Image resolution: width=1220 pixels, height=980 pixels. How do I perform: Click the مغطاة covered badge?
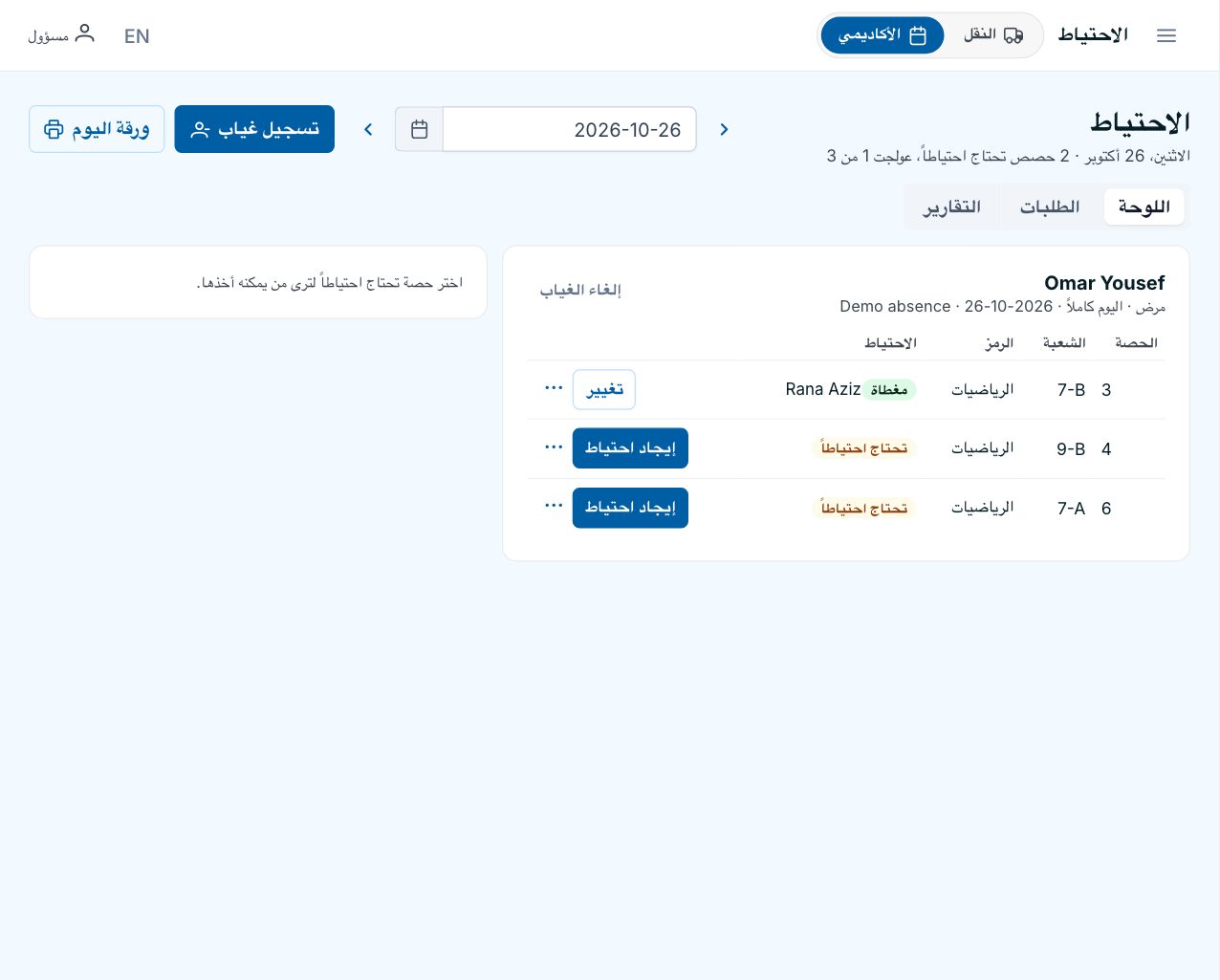point(889,389)
